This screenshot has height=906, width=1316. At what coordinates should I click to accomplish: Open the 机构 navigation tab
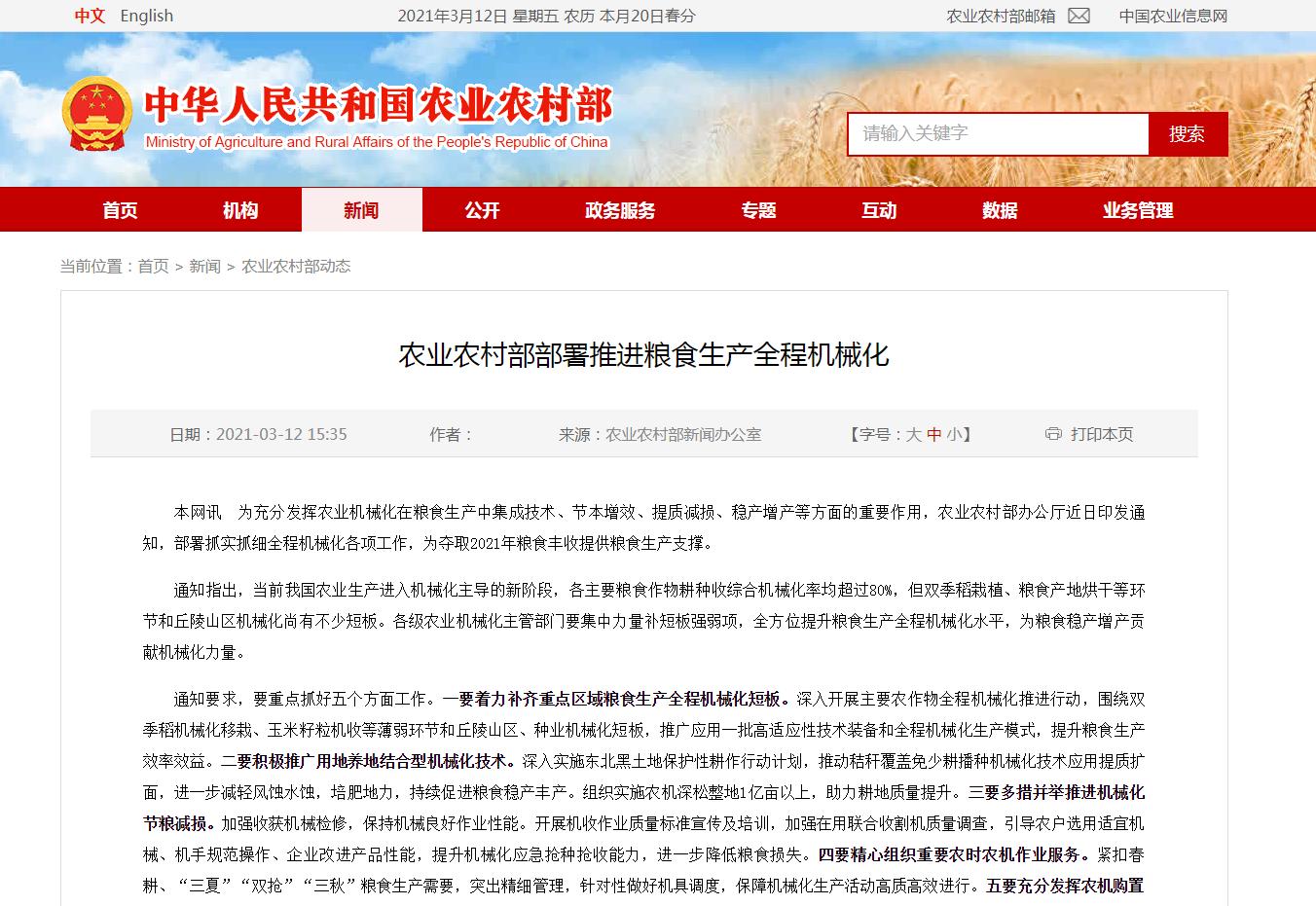coord(240,210)
